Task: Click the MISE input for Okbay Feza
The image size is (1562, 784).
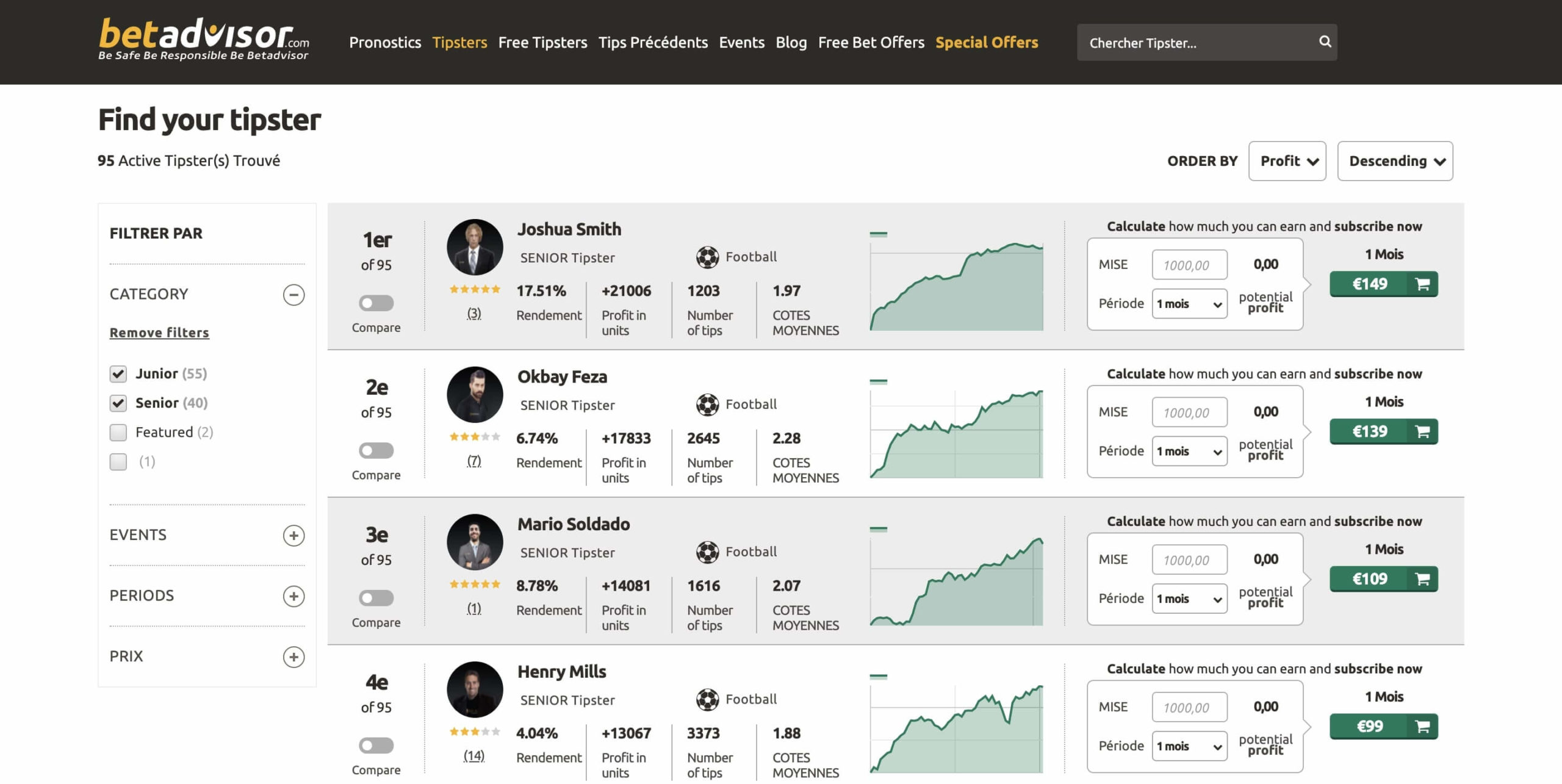Action: 1190,412
